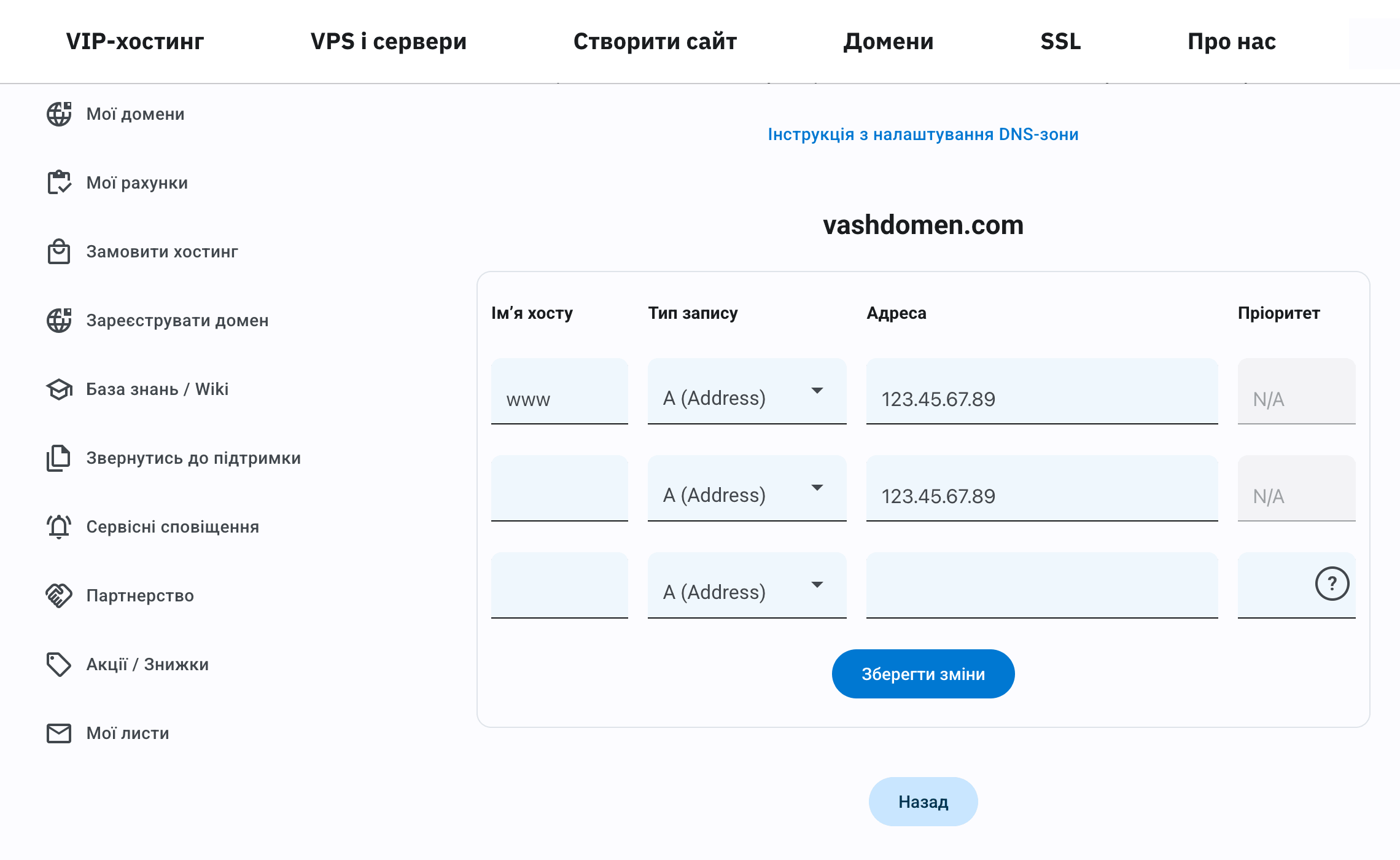The image size is (1400, 860).
Task: Open the Домени menu item
Action: 888,41
